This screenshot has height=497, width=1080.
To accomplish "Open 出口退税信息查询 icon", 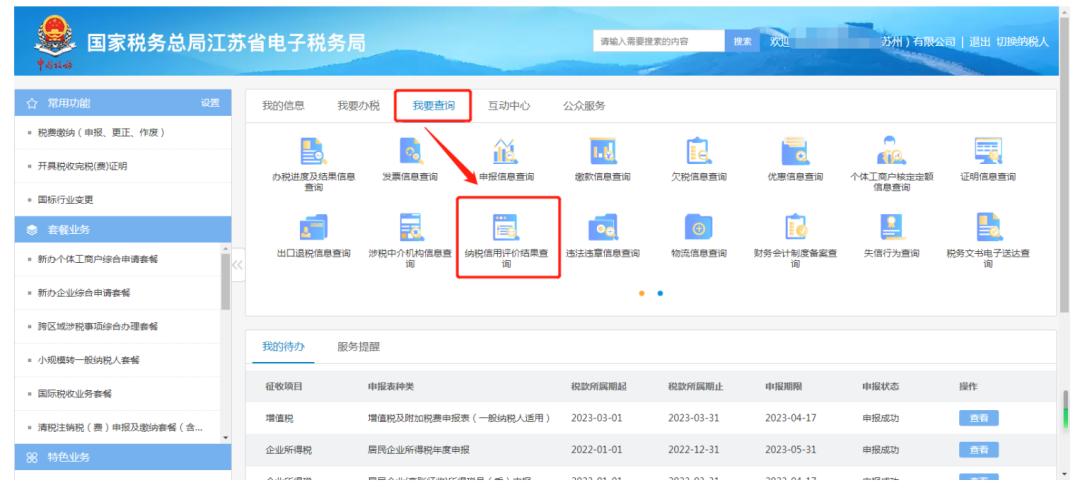I will [313, 227].
